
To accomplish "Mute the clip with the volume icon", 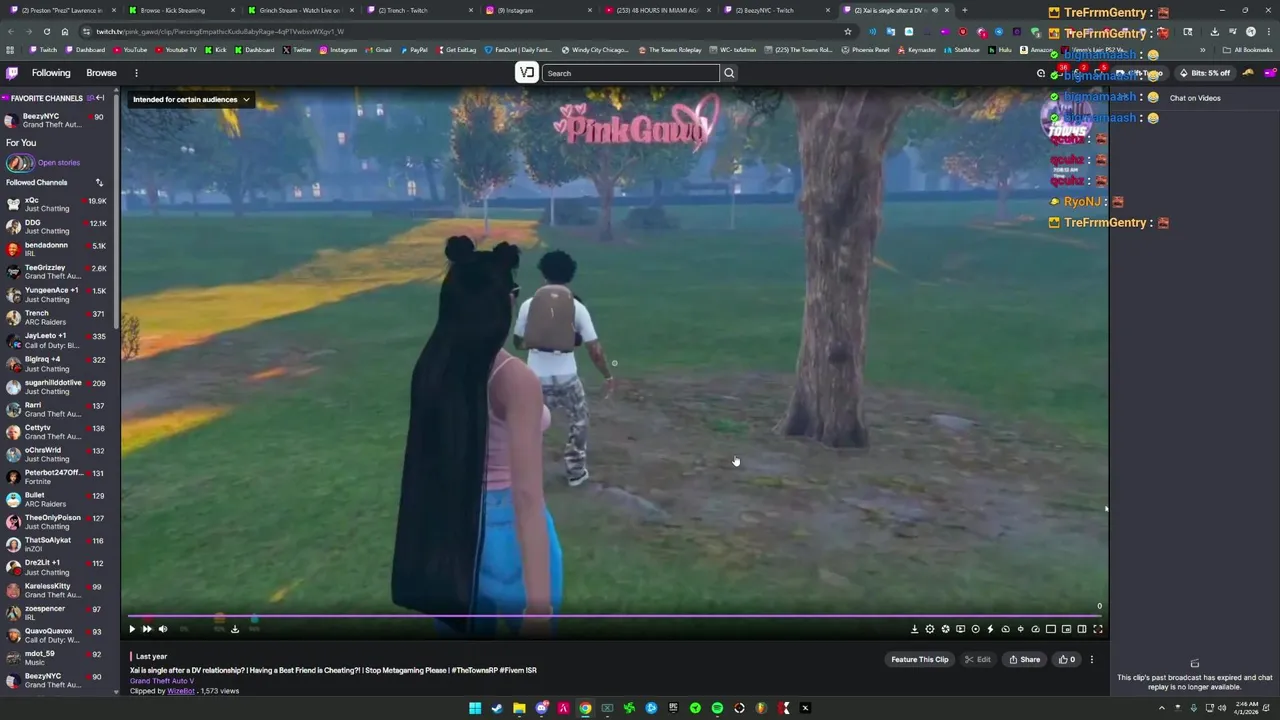I will tap(163, 629).
